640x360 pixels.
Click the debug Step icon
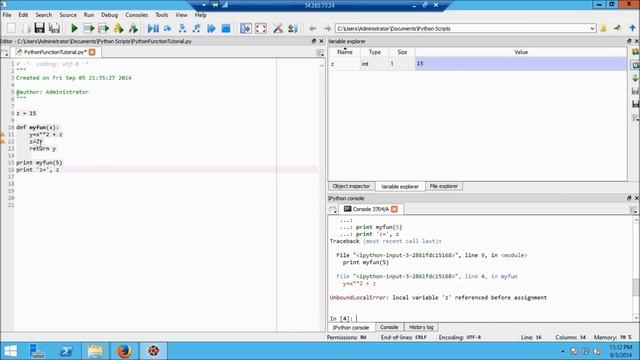click(x=167, y=28)
